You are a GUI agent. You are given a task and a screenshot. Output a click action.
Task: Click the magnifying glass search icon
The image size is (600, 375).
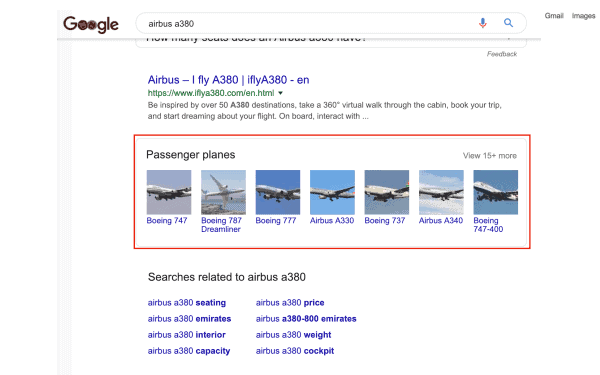pos(508,23)
